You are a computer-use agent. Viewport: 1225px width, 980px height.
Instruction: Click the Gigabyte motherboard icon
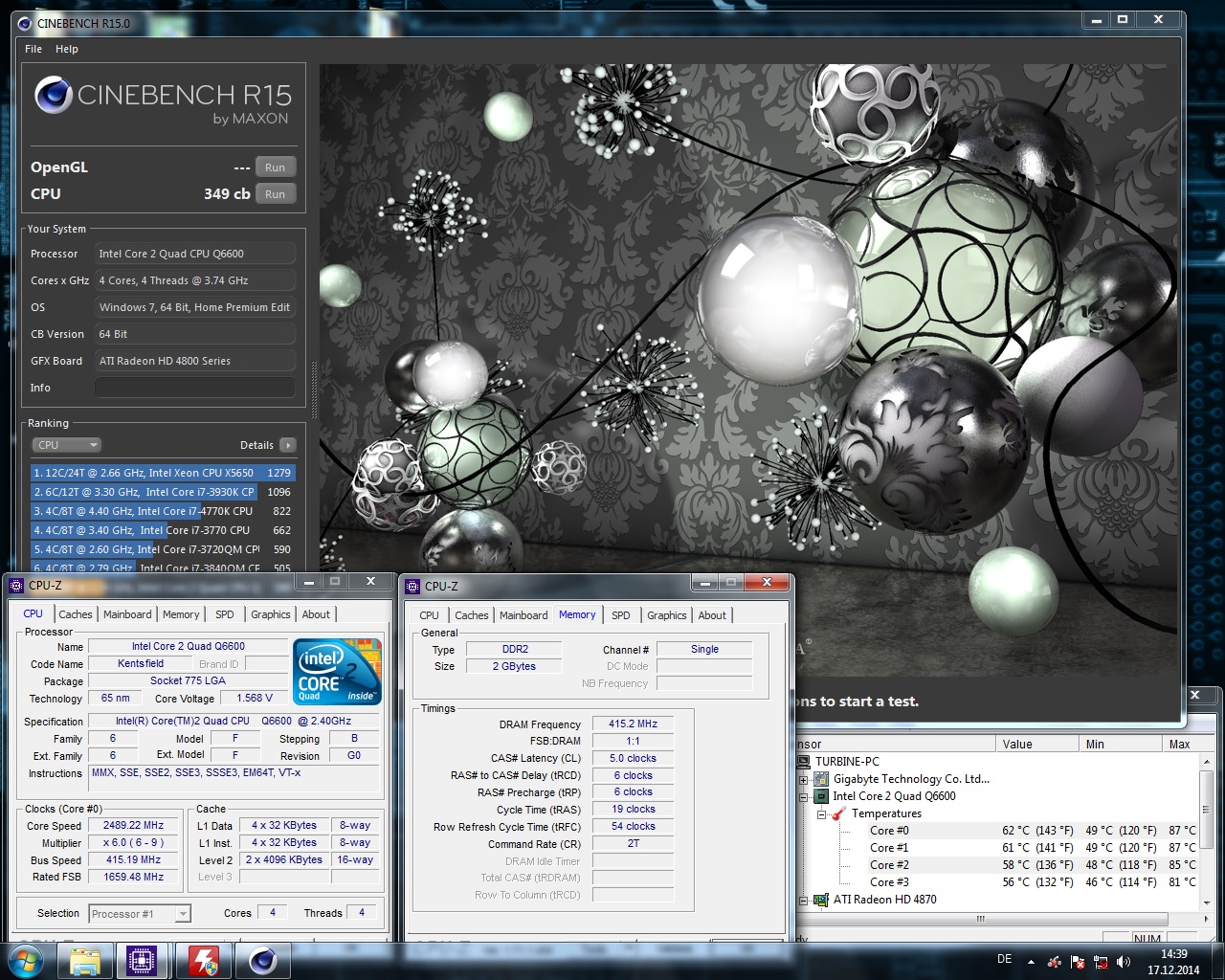pyautogui.click(x=821, y=779)
